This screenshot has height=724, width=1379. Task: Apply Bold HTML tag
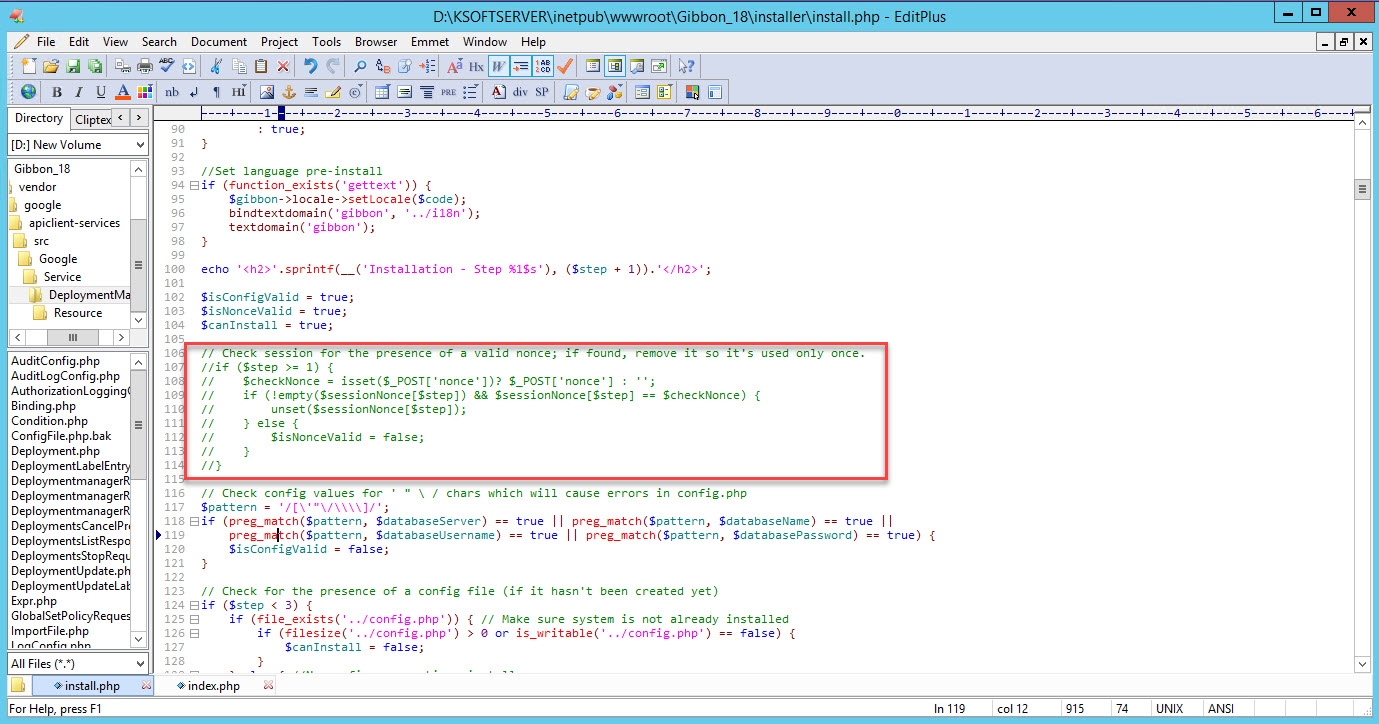pos(56,92)
